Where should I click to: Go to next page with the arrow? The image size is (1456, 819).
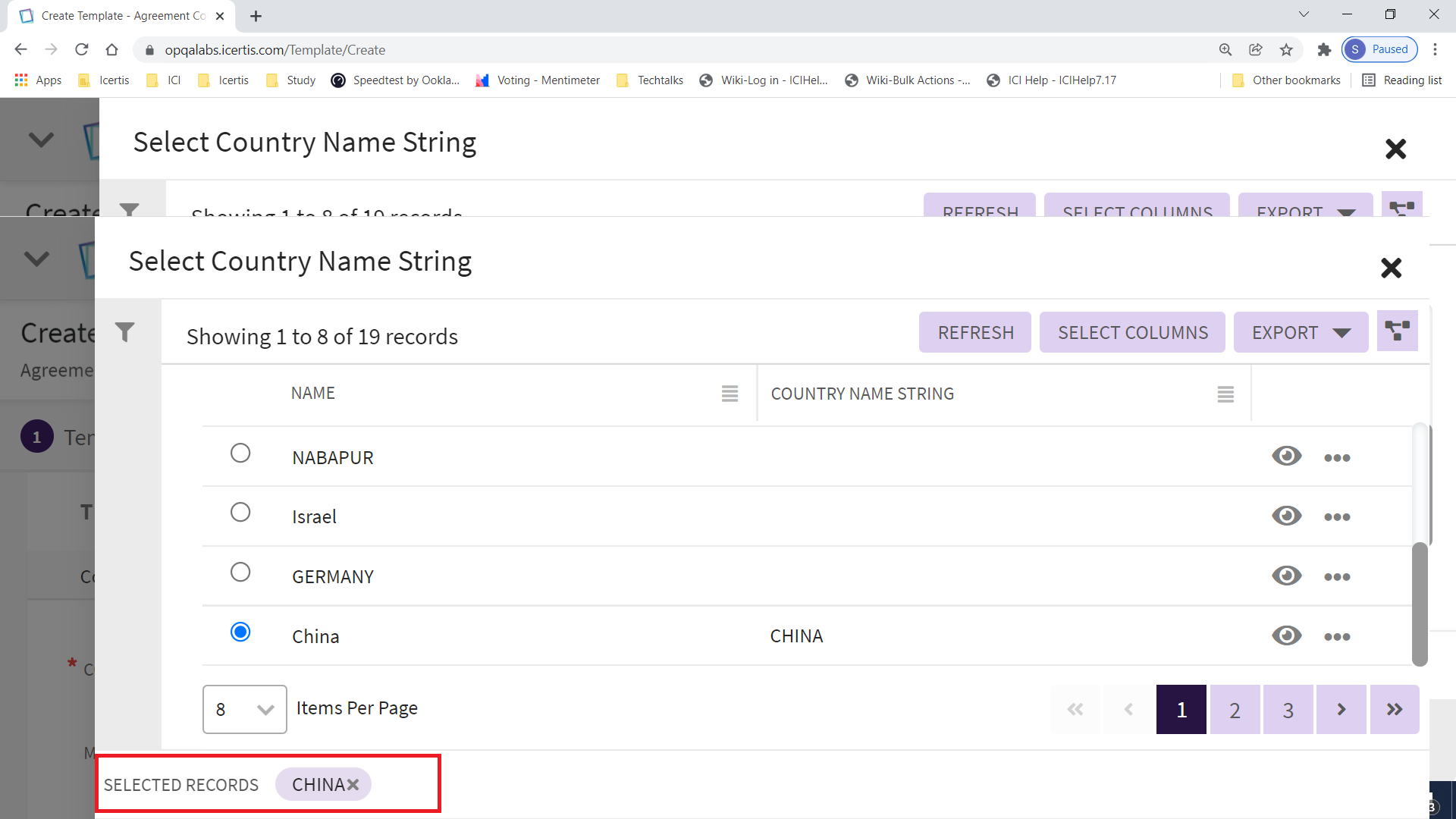(1341, 709)
